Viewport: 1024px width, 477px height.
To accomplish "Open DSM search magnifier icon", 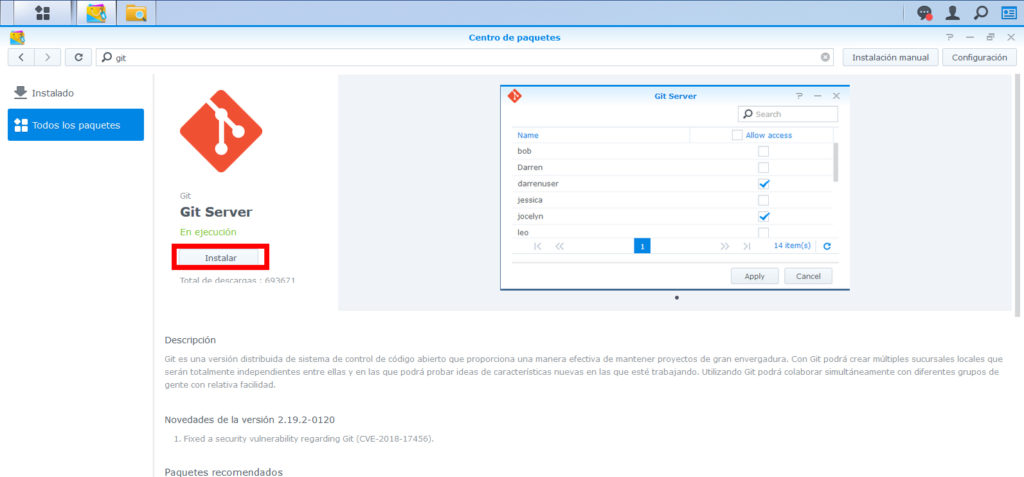I will [x=981, y=12].
